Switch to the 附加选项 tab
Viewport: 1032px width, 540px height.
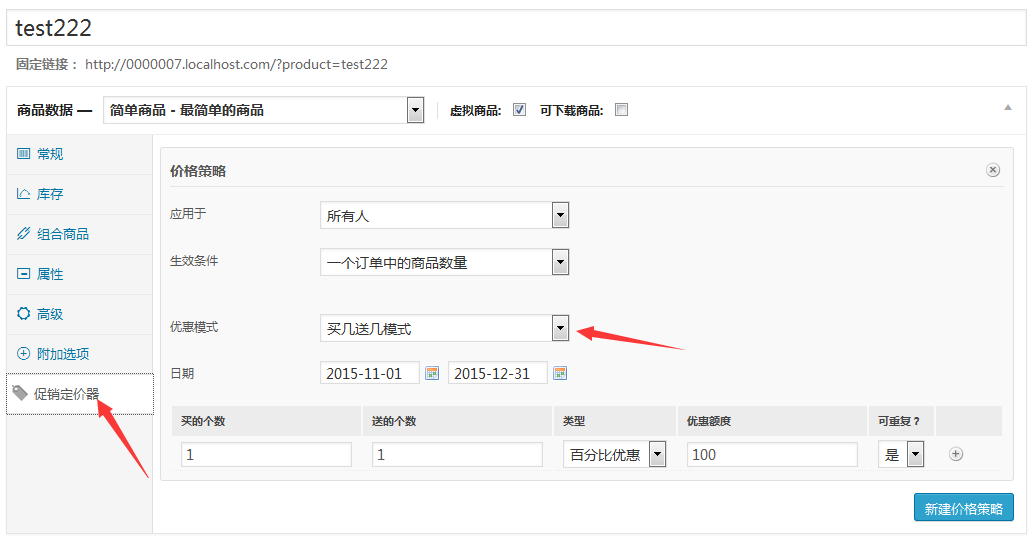[80, 354]
